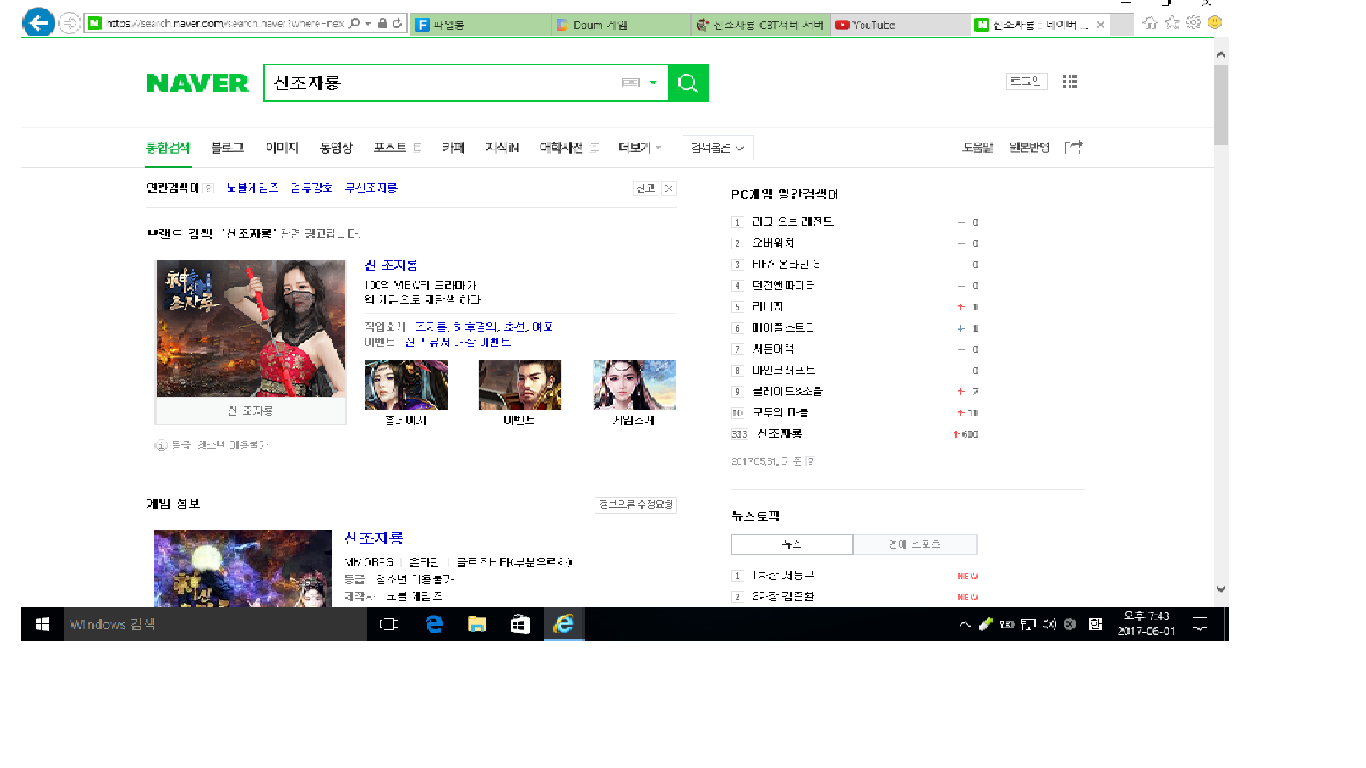
Task: Select the 통합검색 search tab
Action: [168, 148]
